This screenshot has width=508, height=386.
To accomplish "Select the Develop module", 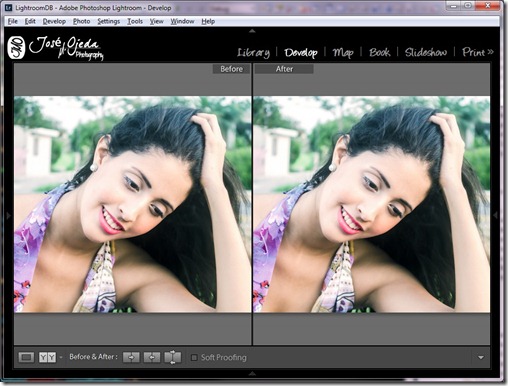I will [301, 53].
